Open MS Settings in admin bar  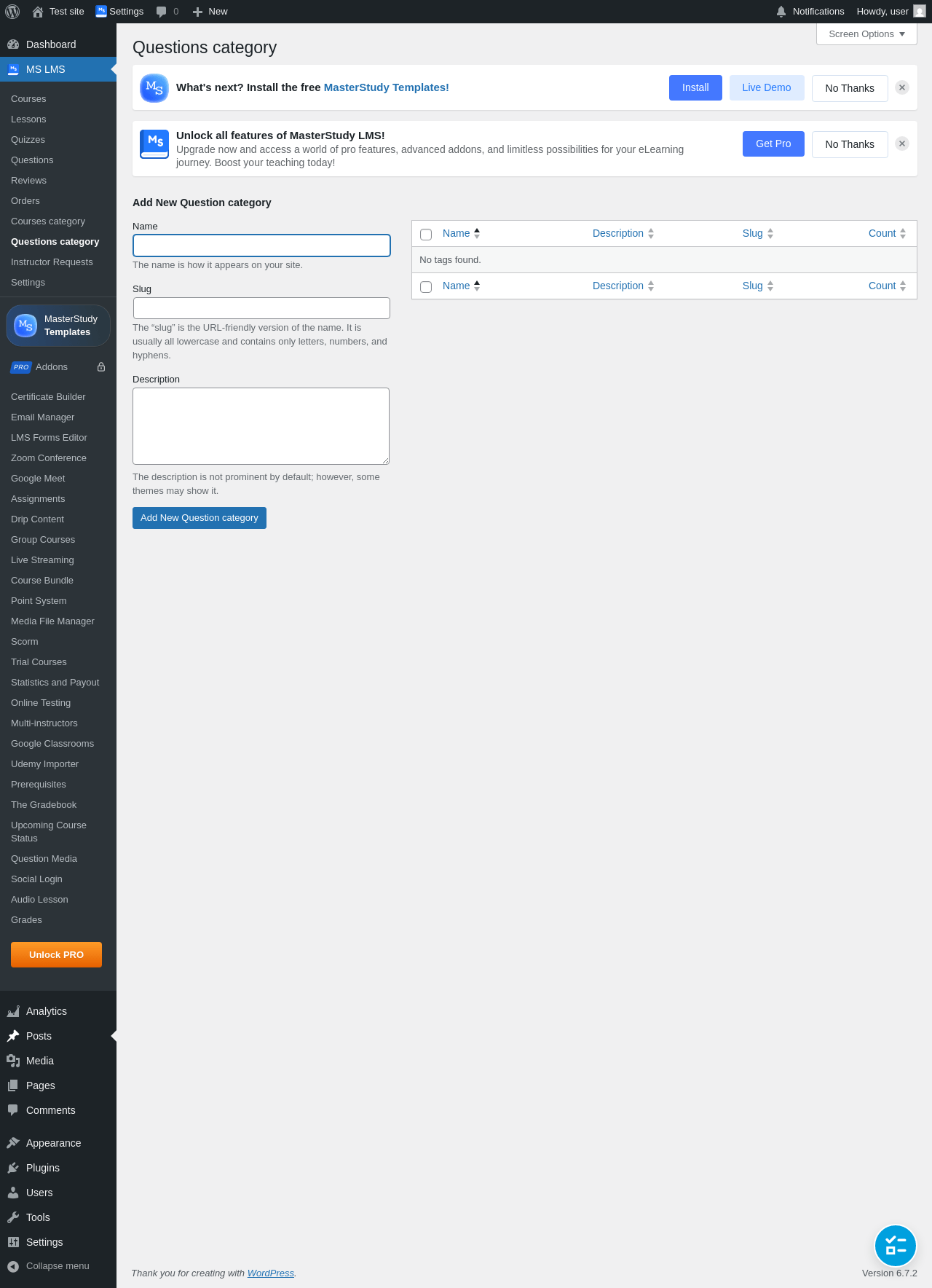[119, 12]
